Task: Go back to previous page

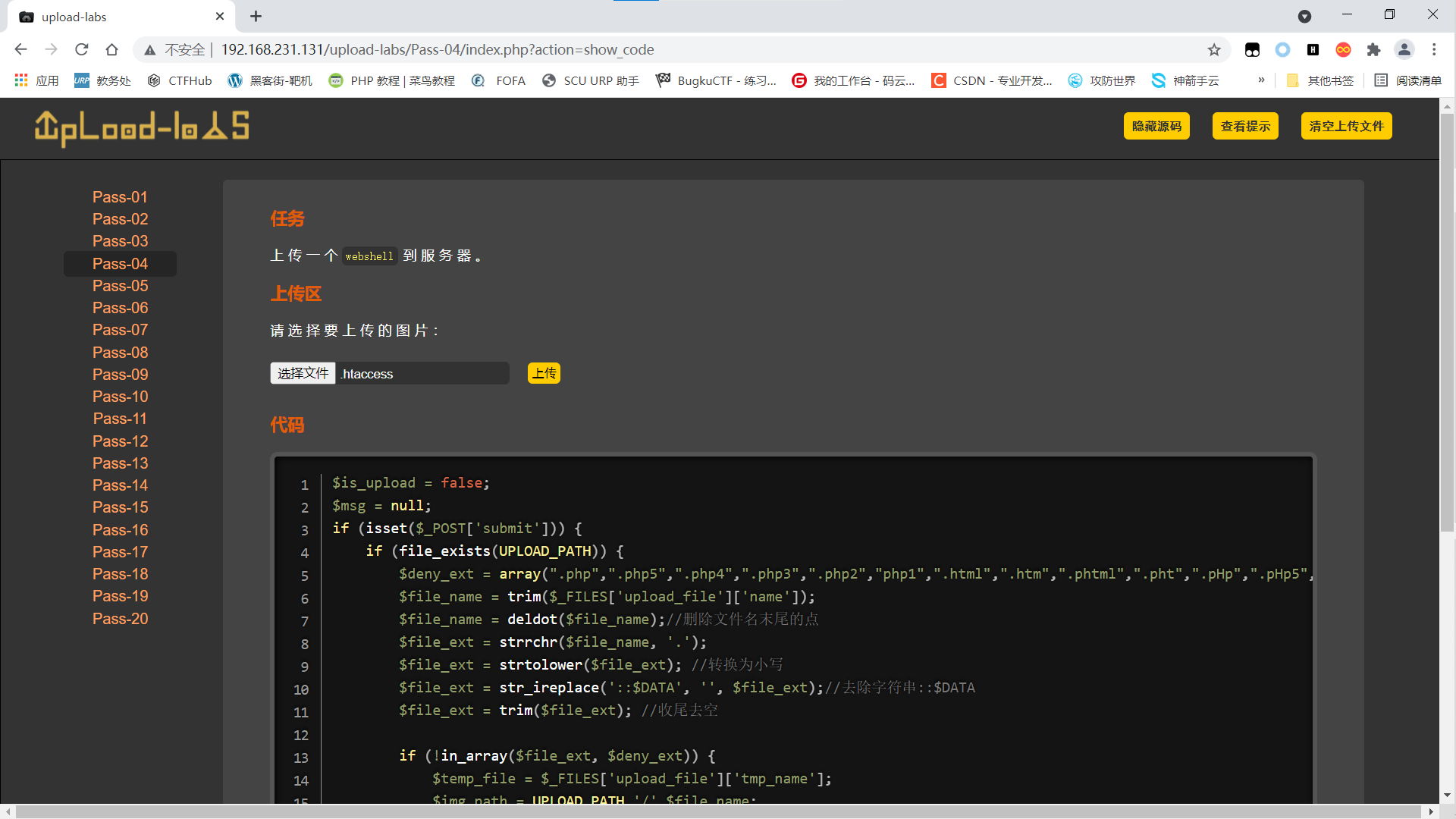Action: [x=20, y=49]
